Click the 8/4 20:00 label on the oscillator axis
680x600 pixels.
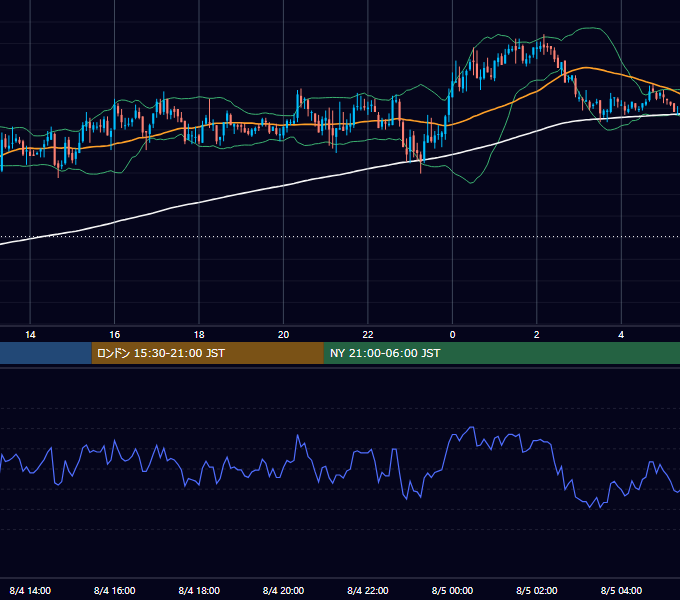[283, 590]
